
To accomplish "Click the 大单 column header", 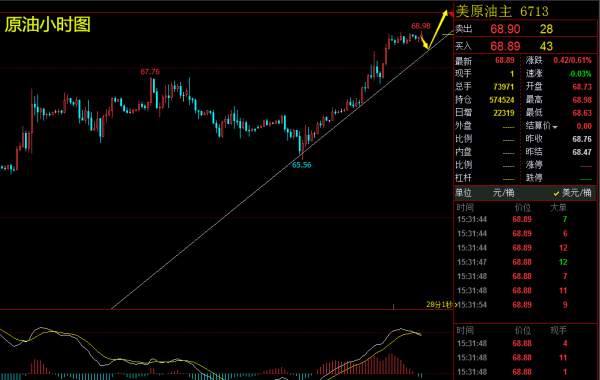I will (558, 208).
